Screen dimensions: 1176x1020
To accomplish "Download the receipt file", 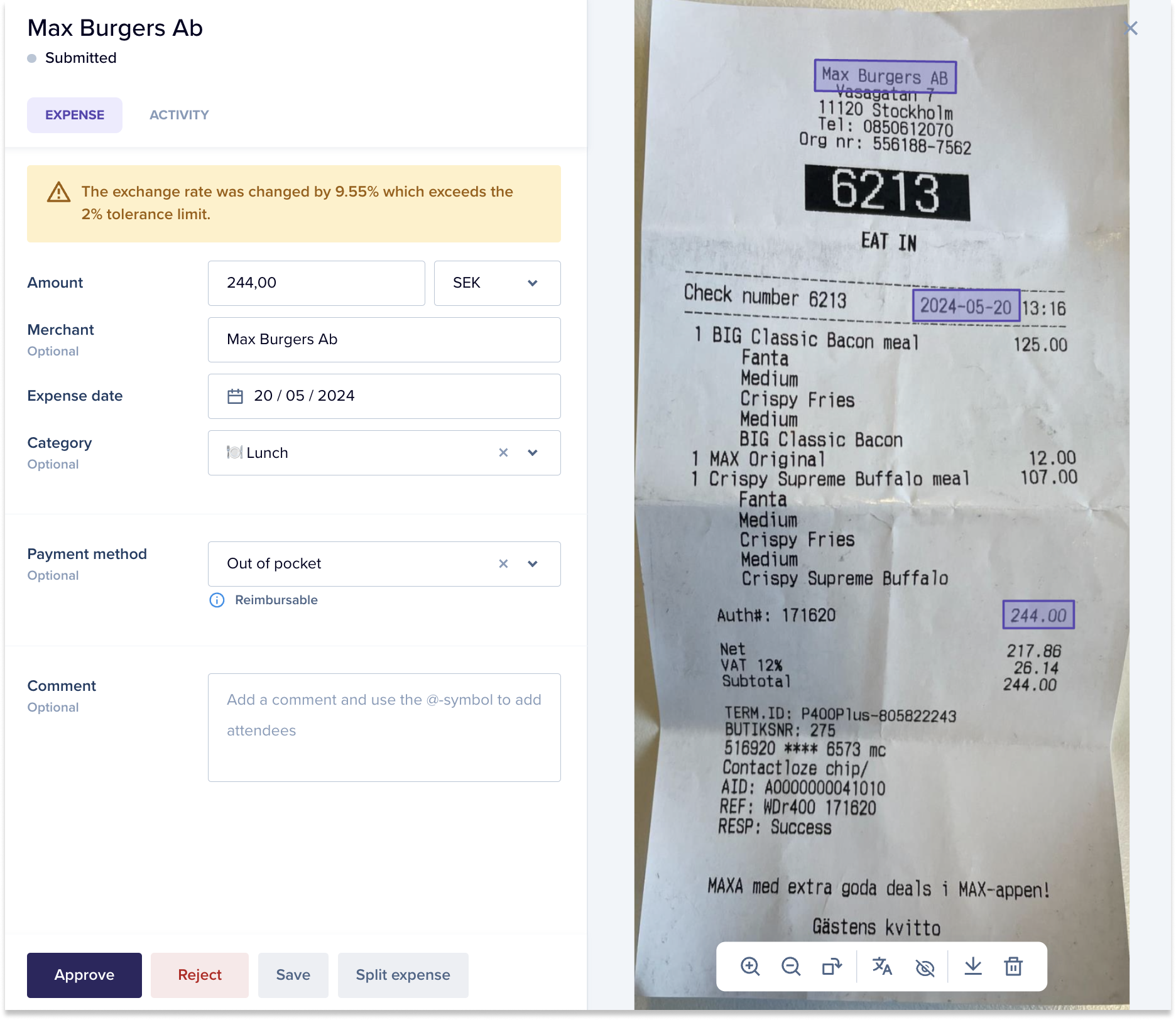I will (x=973, y=966).
